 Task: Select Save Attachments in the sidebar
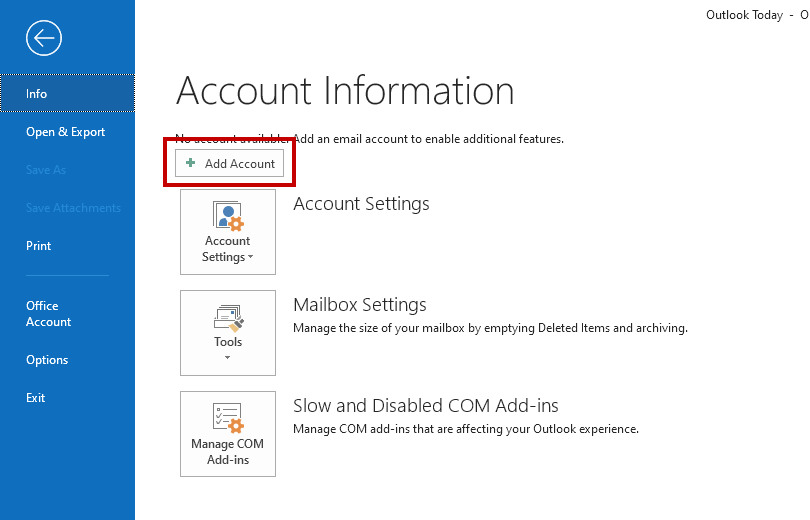[x=73, y=208]
